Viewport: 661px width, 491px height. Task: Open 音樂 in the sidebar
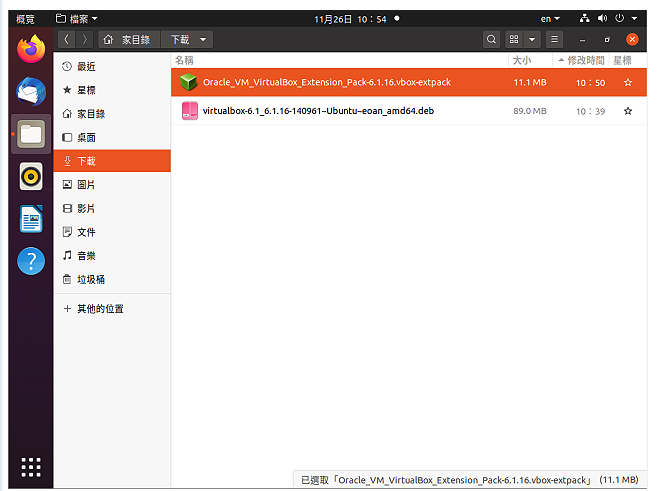click(112, 255)
